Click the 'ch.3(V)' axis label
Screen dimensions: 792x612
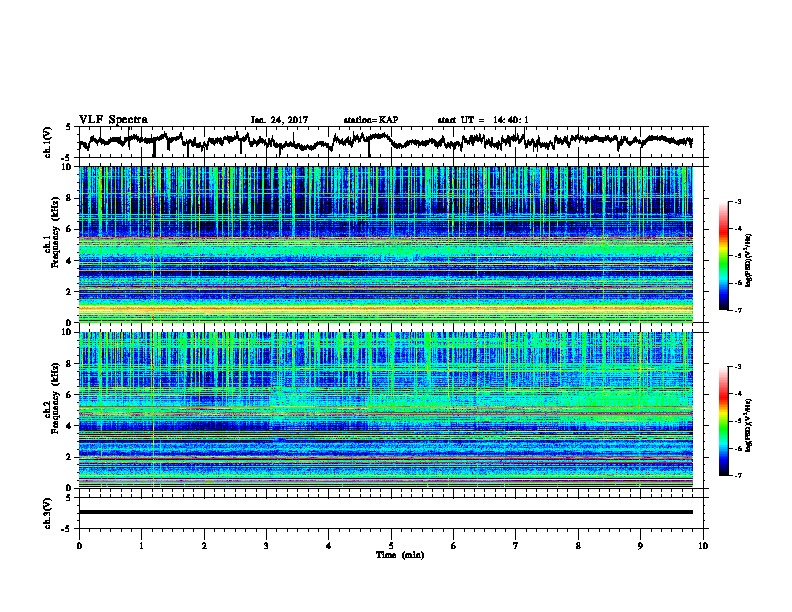tap(47, 513)
